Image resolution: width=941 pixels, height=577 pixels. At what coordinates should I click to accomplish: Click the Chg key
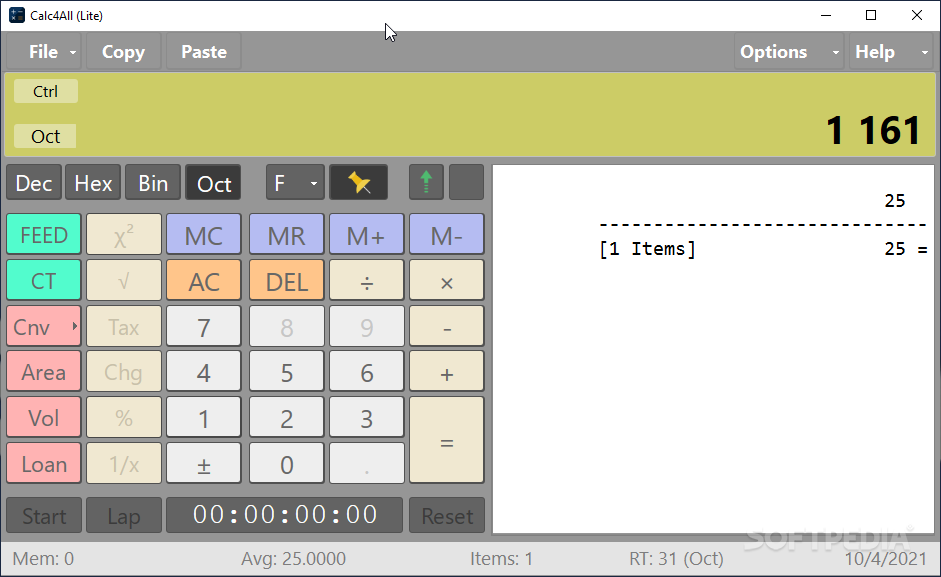[124, 372]
